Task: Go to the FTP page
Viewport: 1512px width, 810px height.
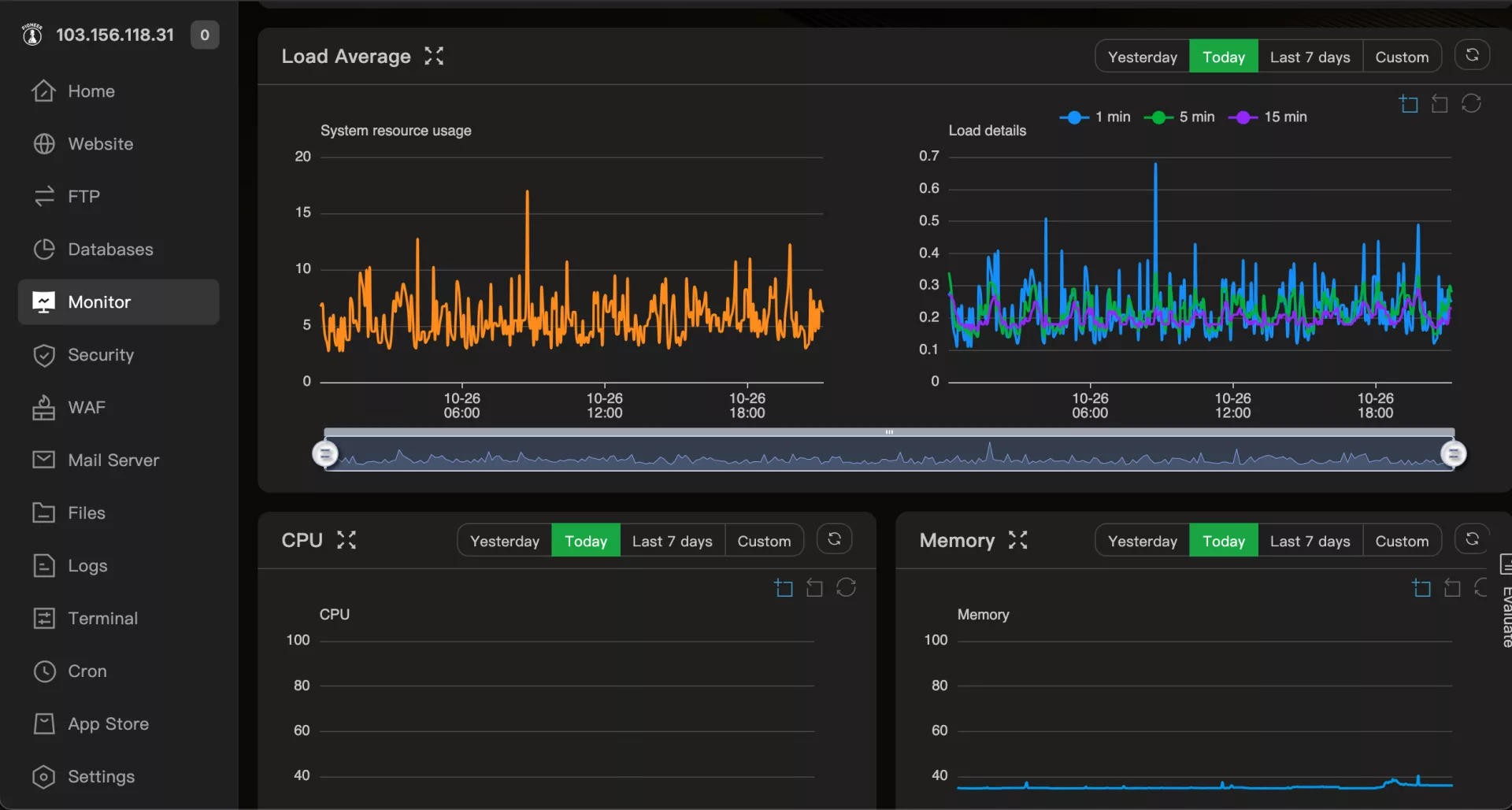Action: point(118,197)
